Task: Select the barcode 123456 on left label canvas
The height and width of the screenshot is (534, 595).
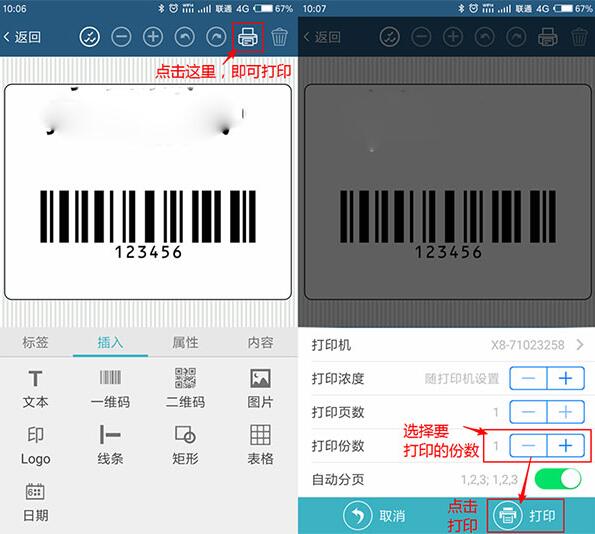Action: coord(148,225)
